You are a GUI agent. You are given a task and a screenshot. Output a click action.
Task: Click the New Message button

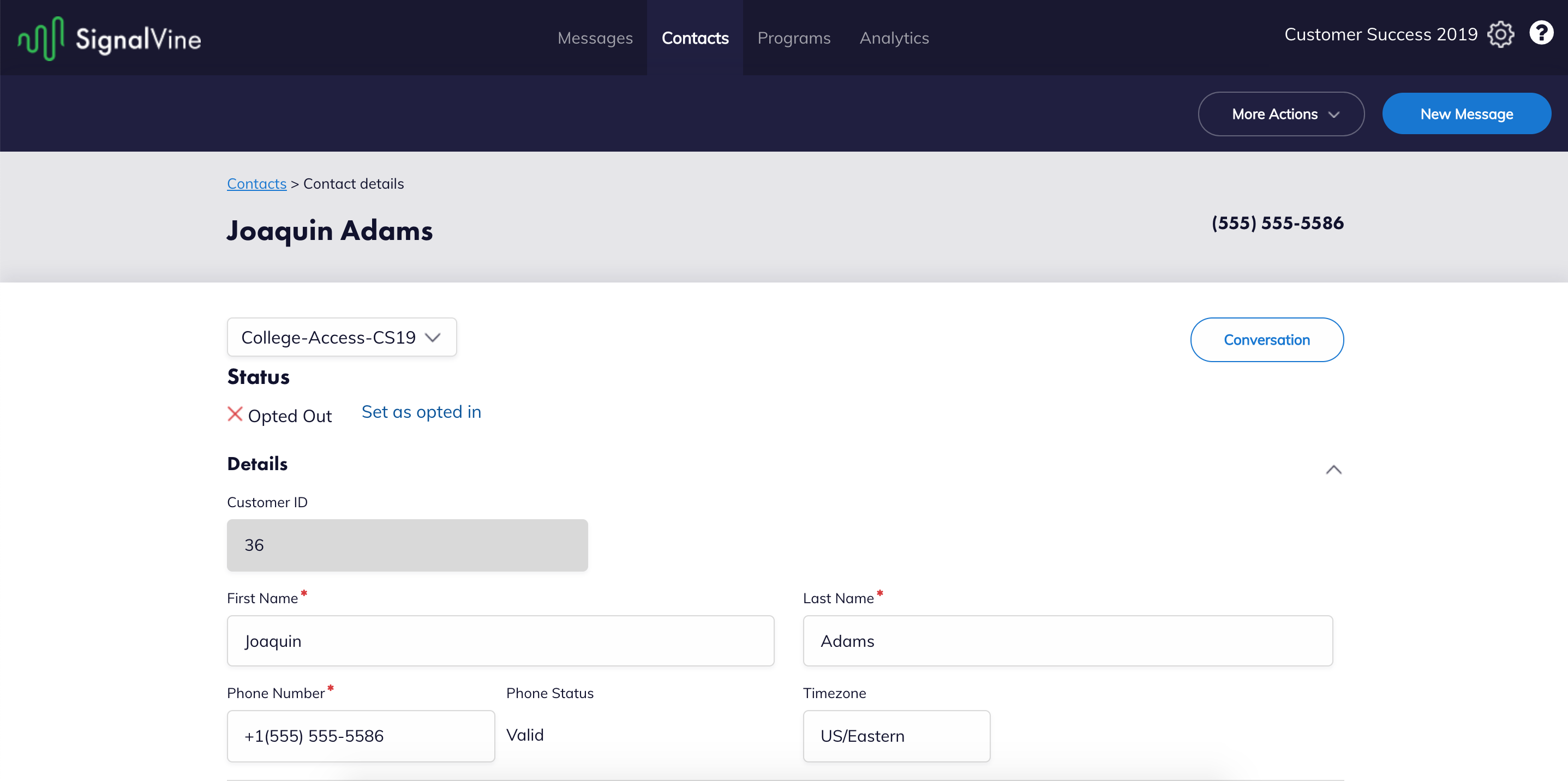(x=1467, y=114)
